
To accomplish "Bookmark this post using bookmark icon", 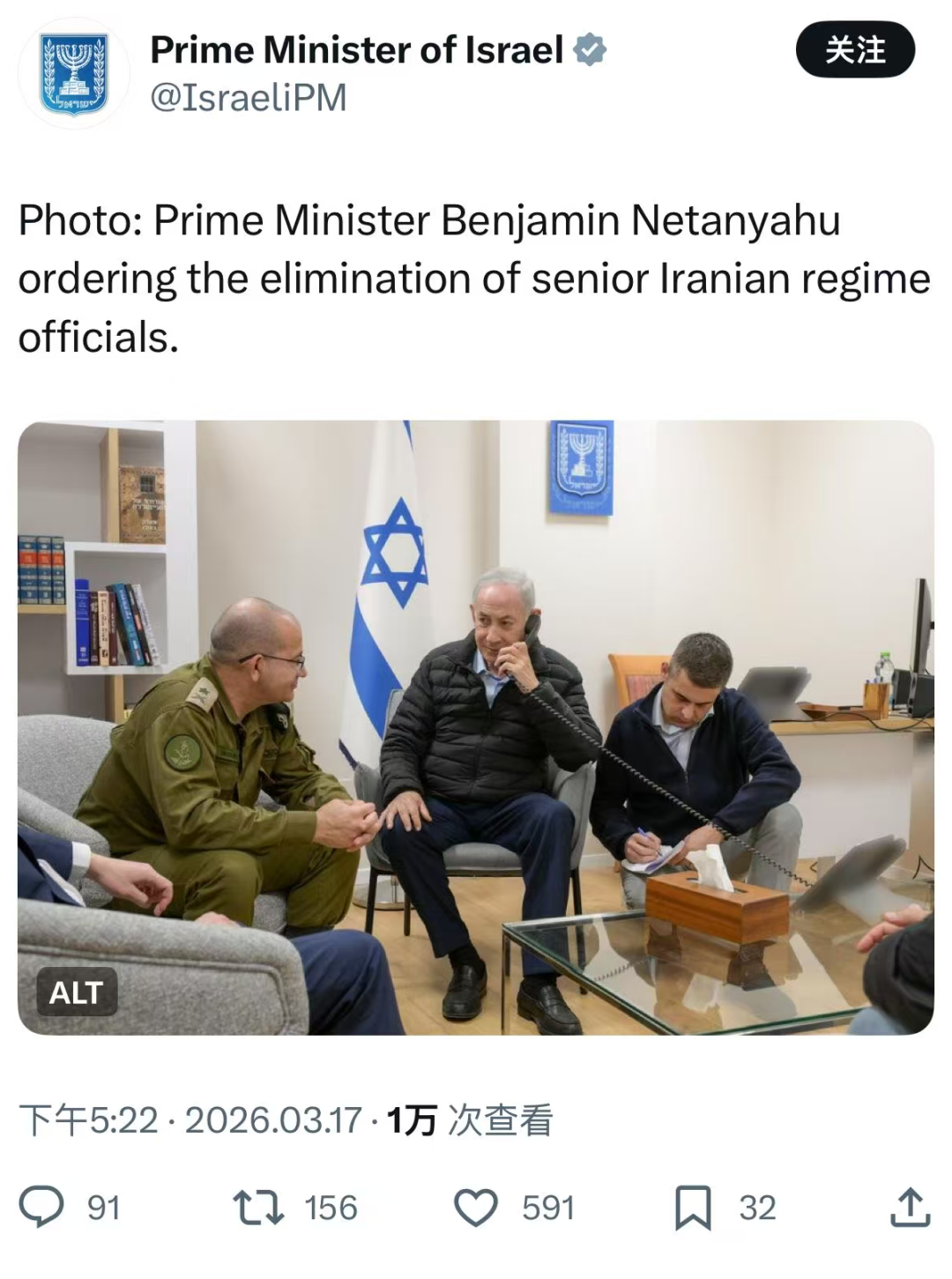I will click(x=693, y=1208).
